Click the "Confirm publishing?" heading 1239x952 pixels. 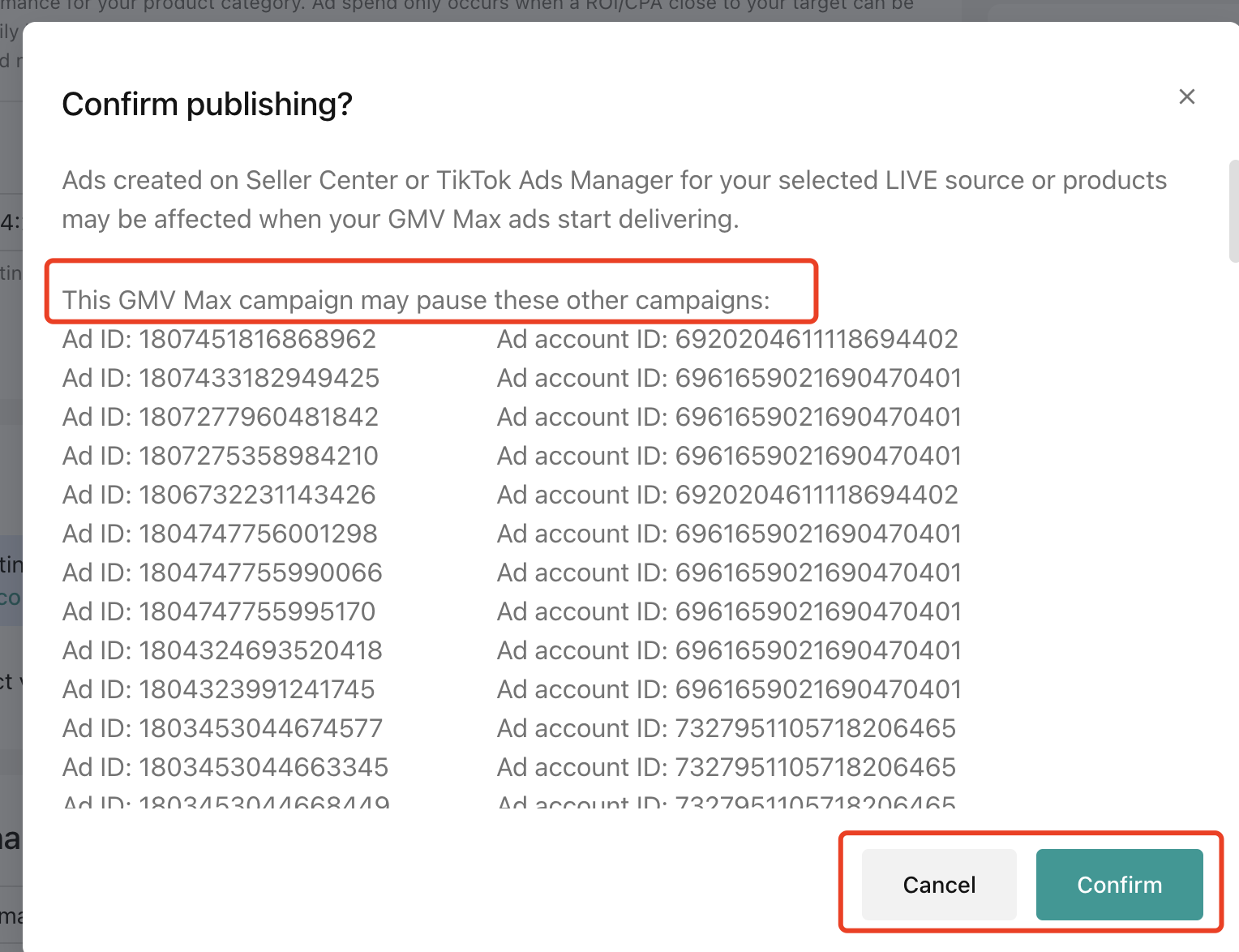208,105
